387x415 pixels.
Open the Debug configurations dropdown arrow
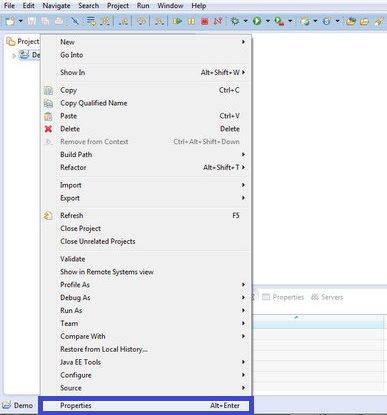pos(246,21)
